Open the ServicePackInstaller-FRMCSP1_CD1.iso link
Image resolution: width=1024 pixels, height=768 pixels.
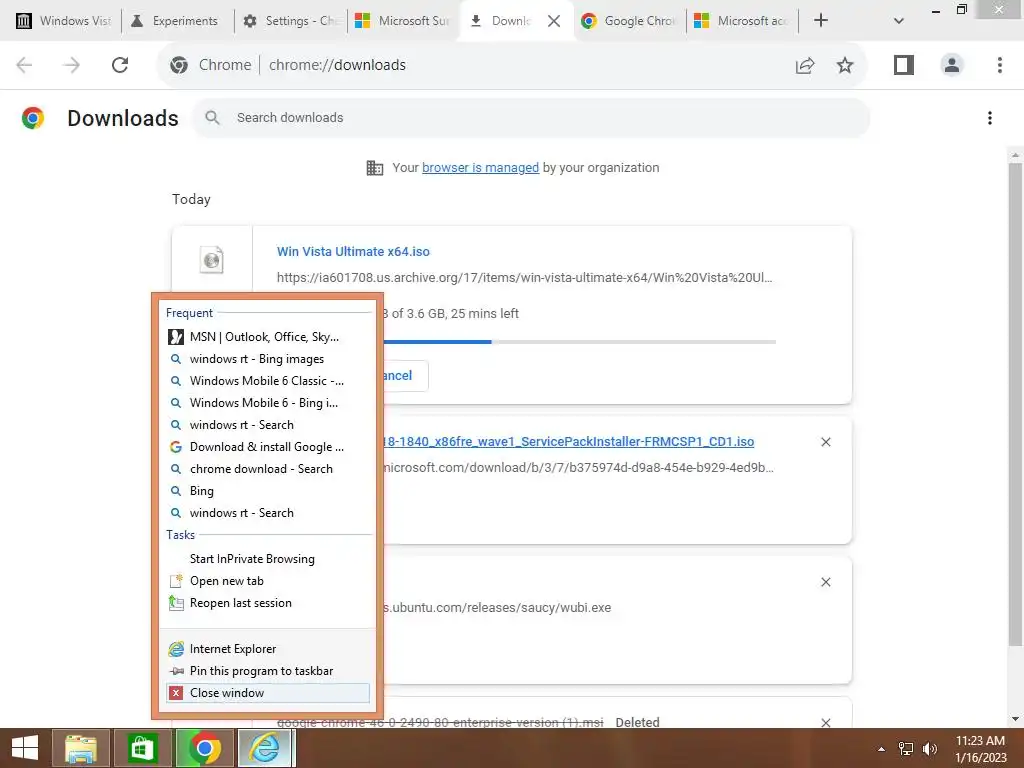pos(568,441)
